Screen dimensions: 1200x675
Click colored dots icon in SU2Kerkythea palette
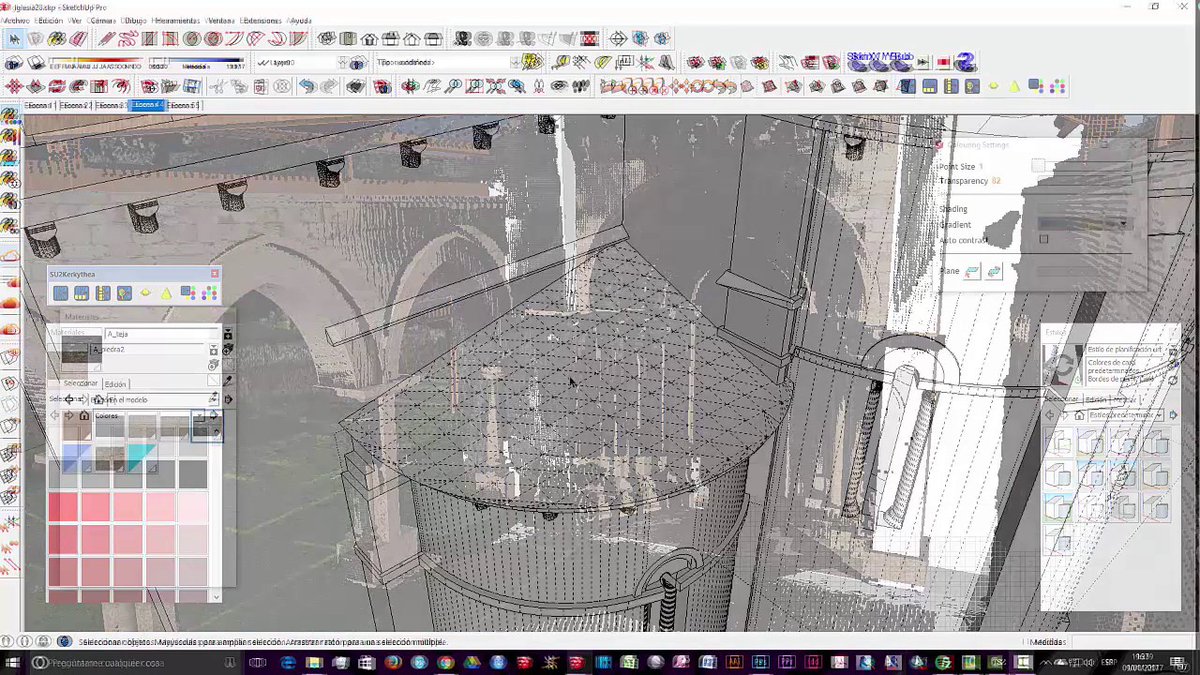coord(209,293)
